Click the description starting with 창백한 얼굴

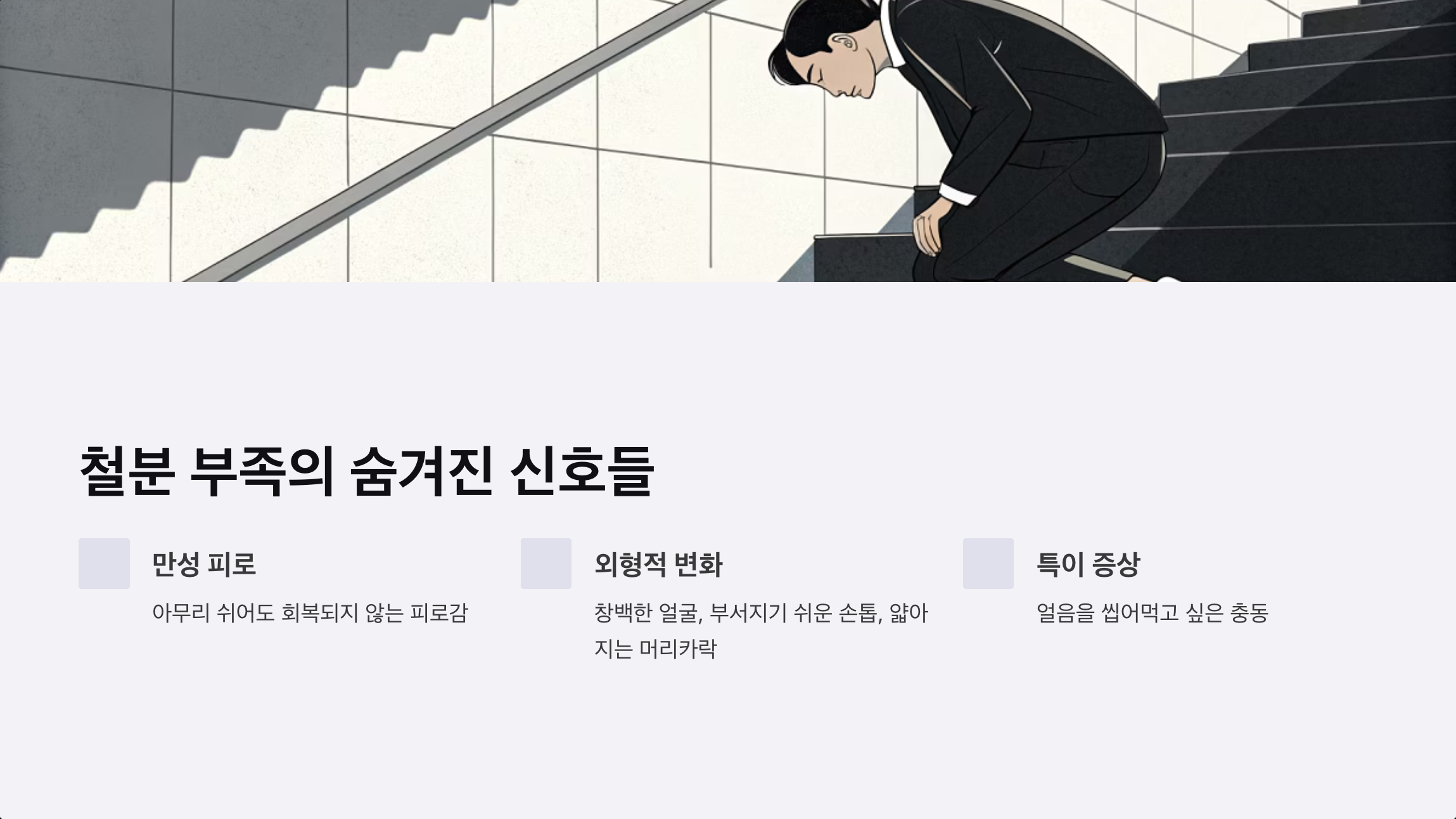click(x=761, y=631)
